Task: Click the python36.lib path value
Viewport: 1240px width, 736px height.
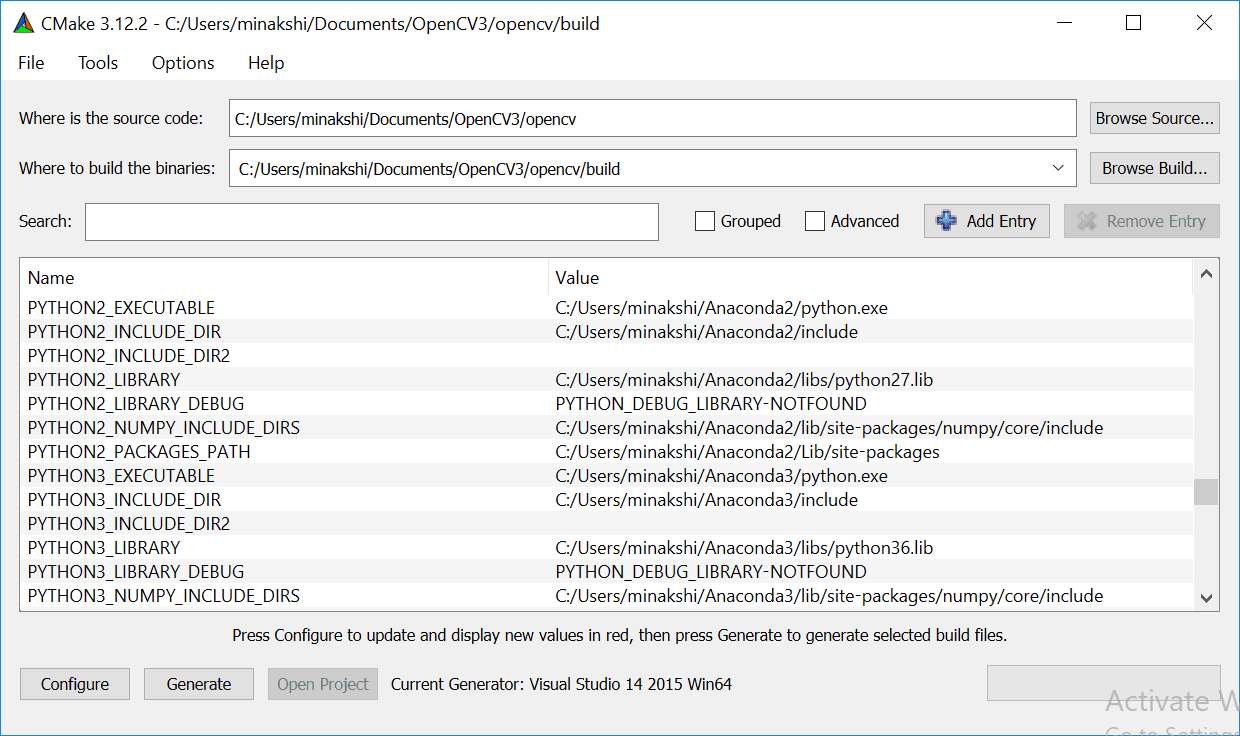Action: coord(745,547)
